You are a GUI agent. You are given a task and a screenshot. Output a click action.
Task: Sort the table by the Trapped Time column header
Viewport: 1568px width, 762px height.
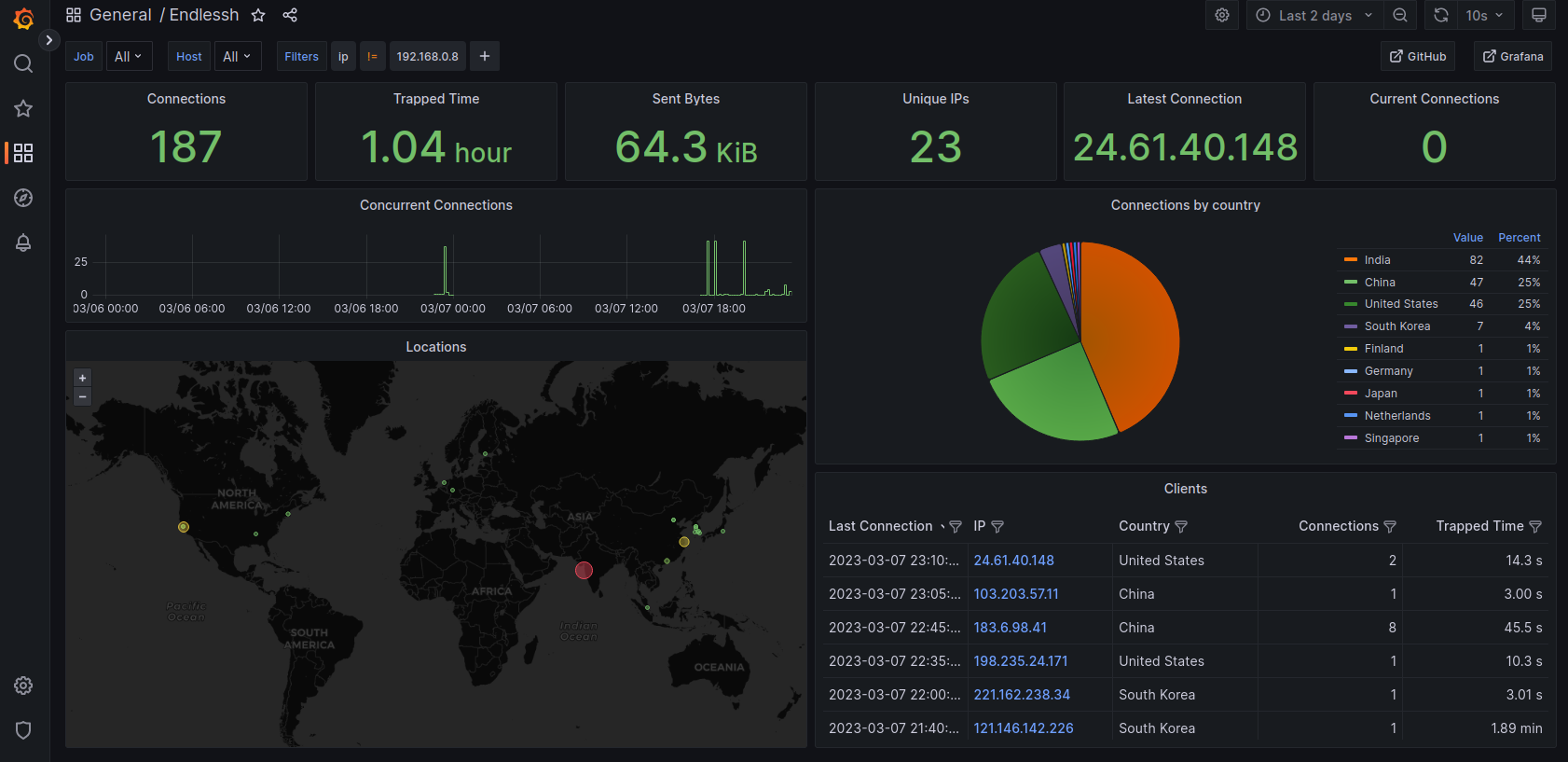coord(1479,526)
